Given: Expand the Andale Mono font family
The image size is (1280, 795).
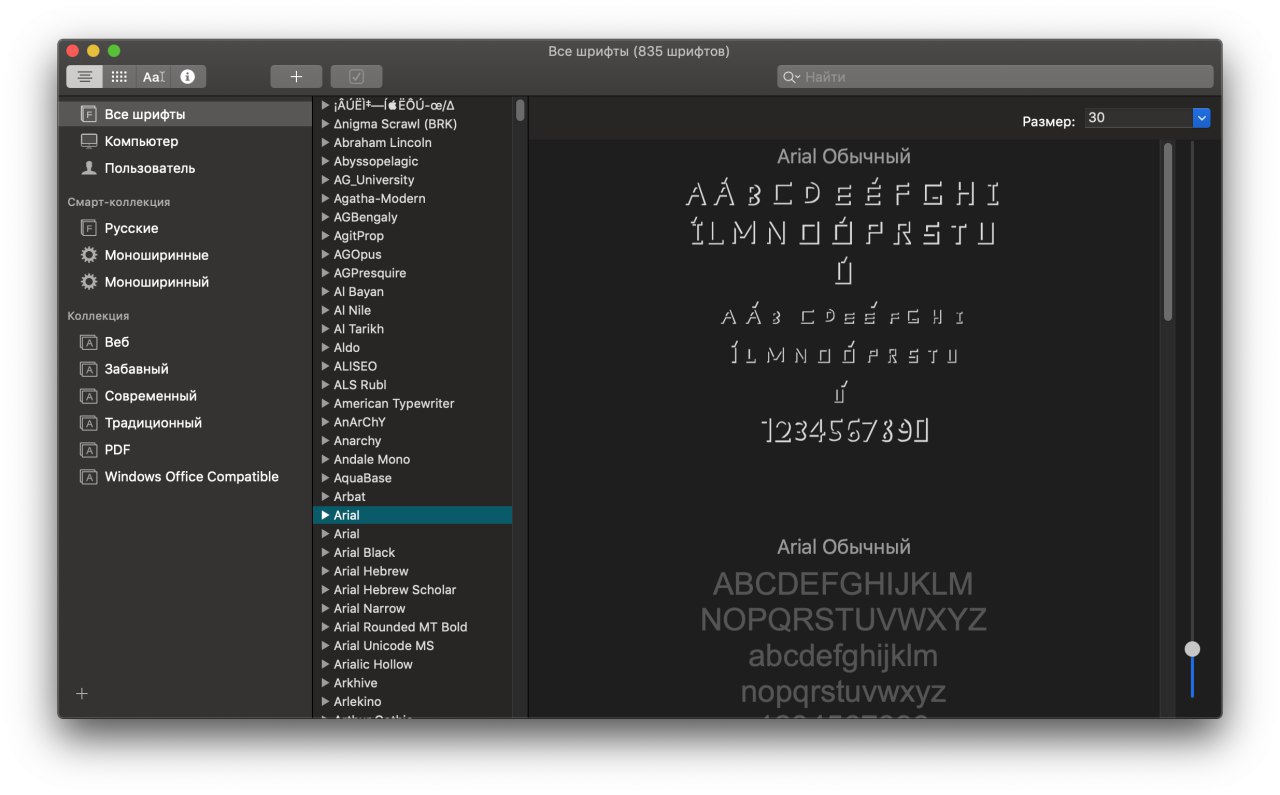Looking at the screenshot, I should pyautogui.click(x=325, y=460).
